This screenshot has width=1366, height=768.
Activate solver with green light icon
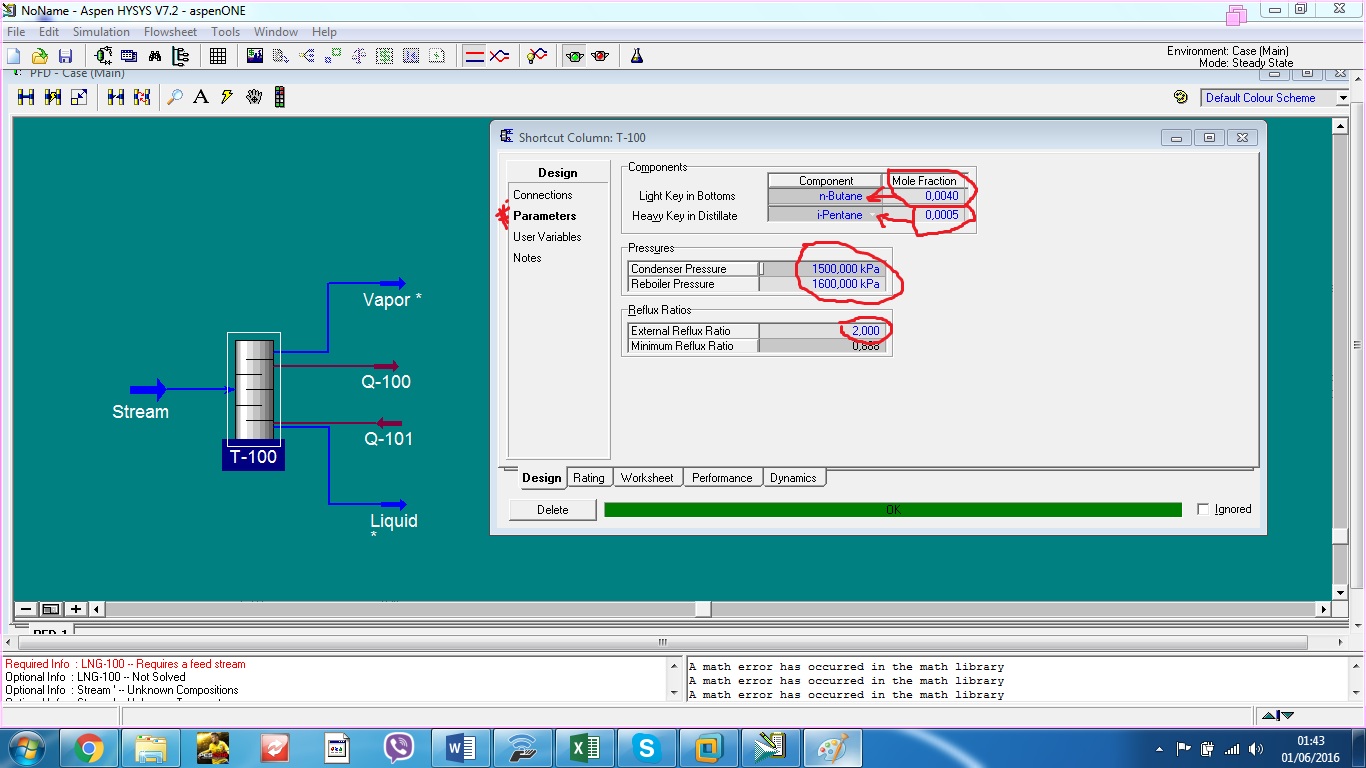(x=575, y=56)
